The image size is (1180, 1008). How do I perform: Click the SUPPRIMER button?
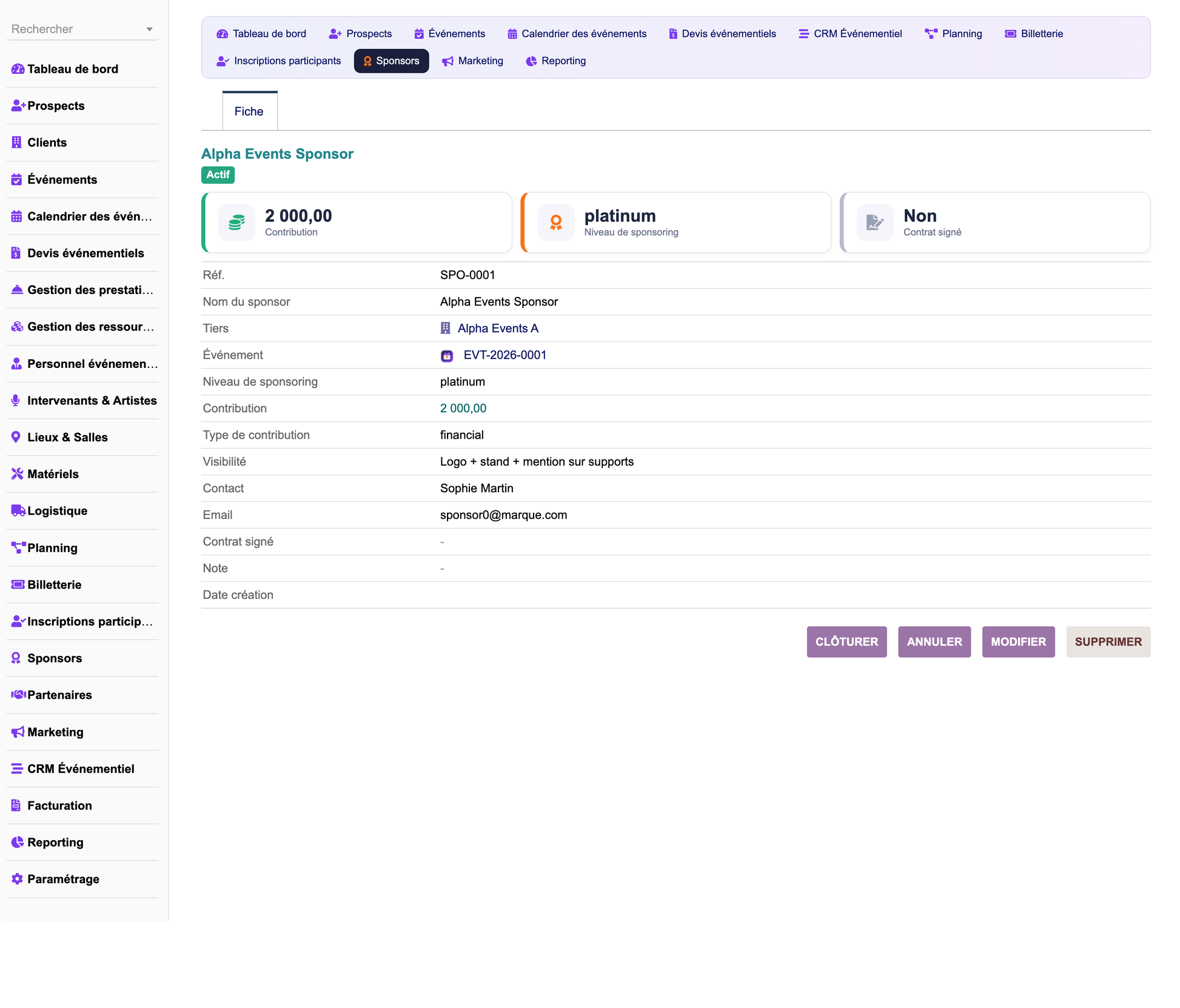click(x=1108, y=641)
